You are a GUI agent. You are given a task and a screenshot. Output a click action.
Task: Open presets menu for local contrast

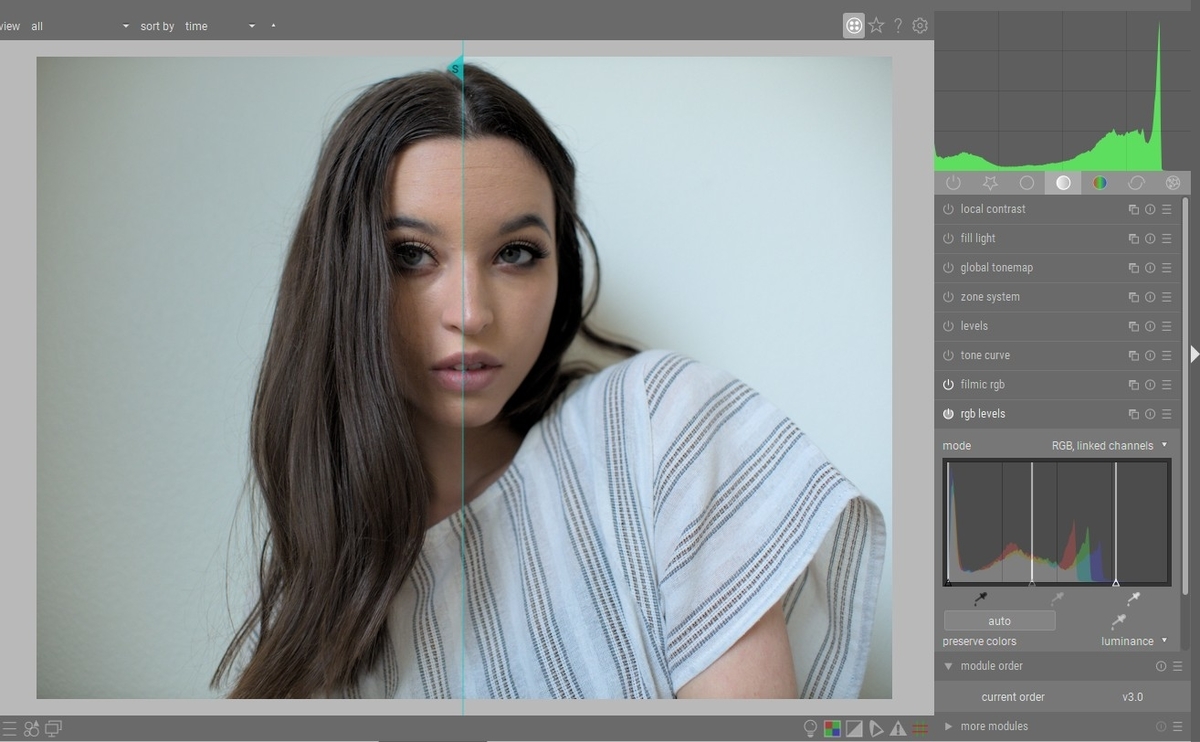tap(1167, 210)
